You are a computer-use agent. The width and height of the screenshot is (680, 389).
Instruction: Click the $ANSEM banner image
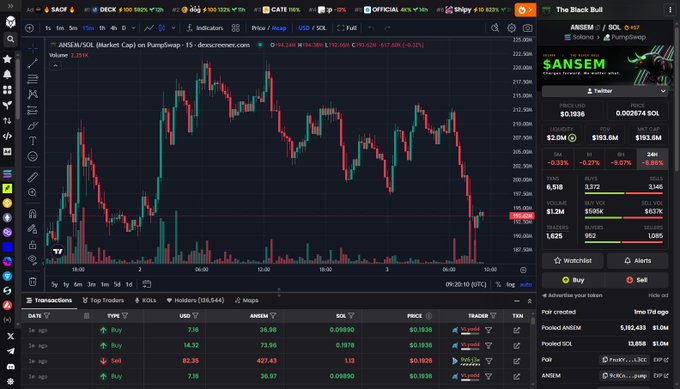click(x=606, y=65)
